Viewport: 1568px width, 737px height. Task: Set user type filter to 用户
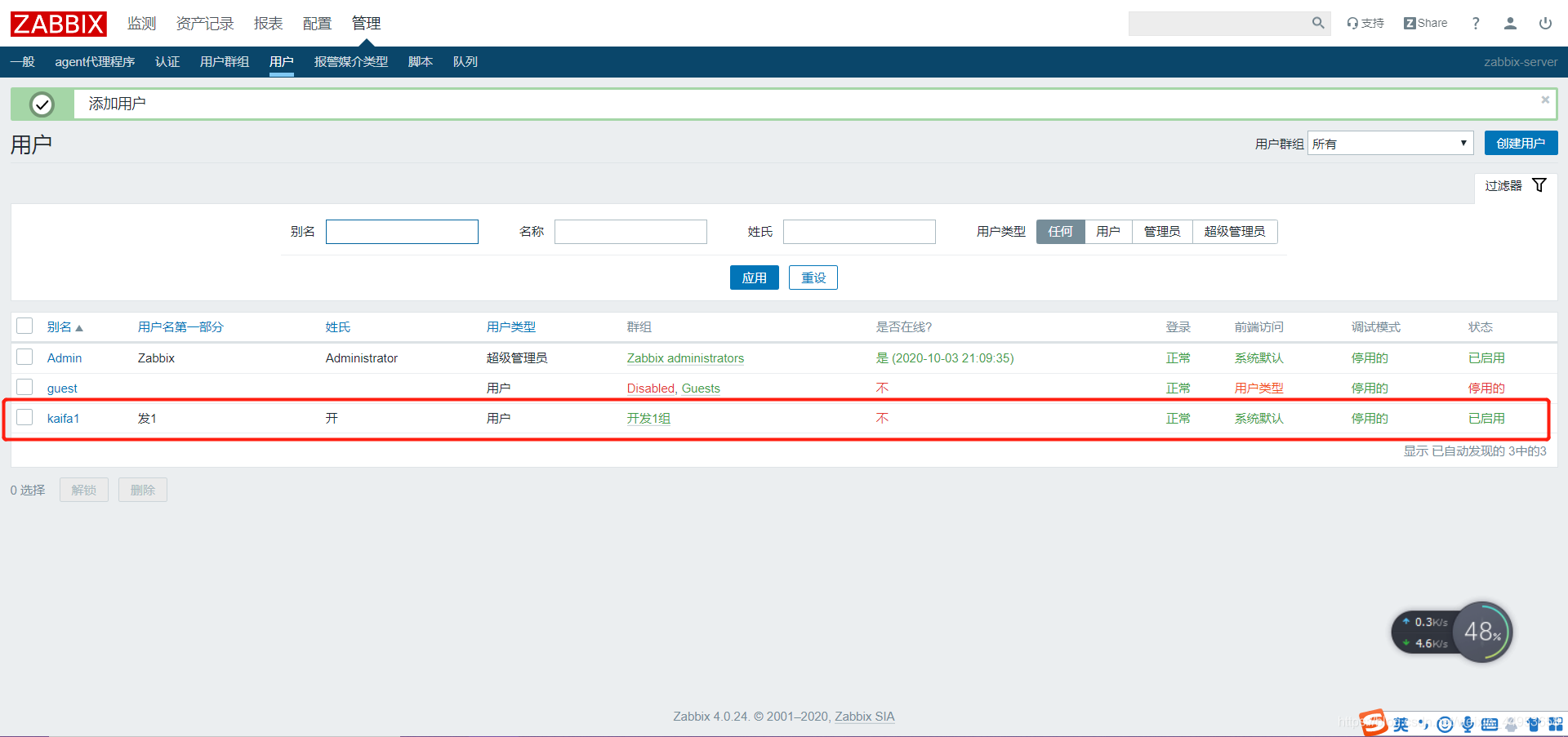1108,232
